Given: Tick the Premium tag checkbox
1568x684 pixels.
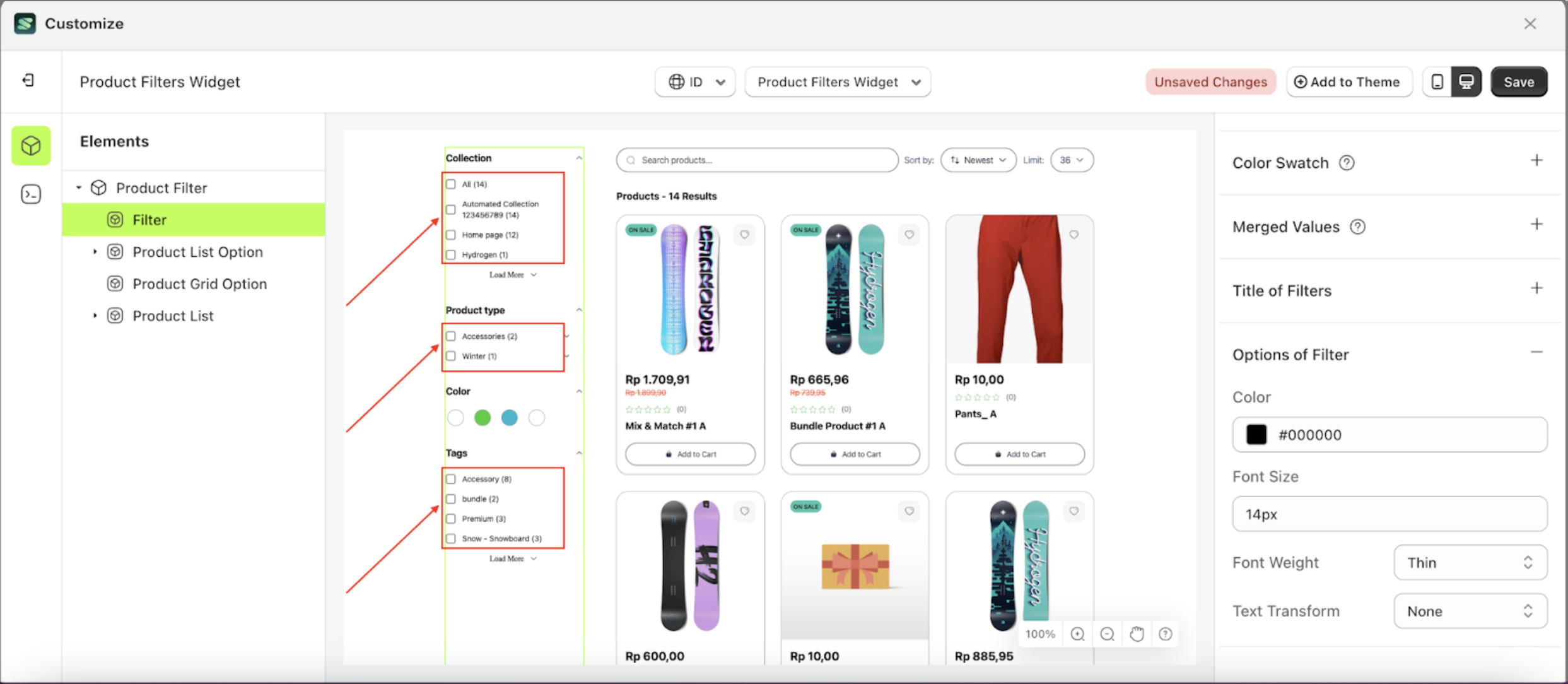Looking at the screenshot, I should (x=451, y=519).
